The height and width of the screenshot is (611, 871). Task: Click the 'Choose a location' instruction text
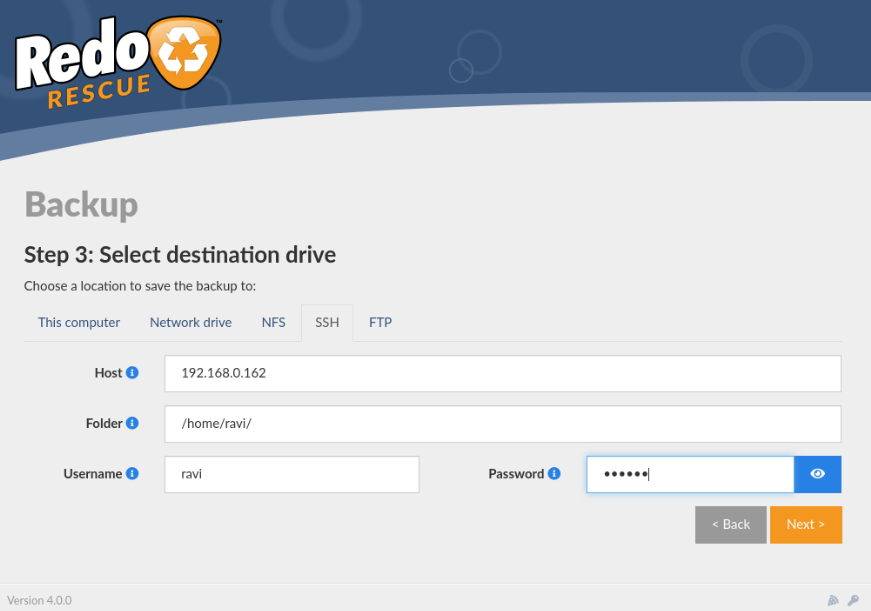(x=140, y=286)
